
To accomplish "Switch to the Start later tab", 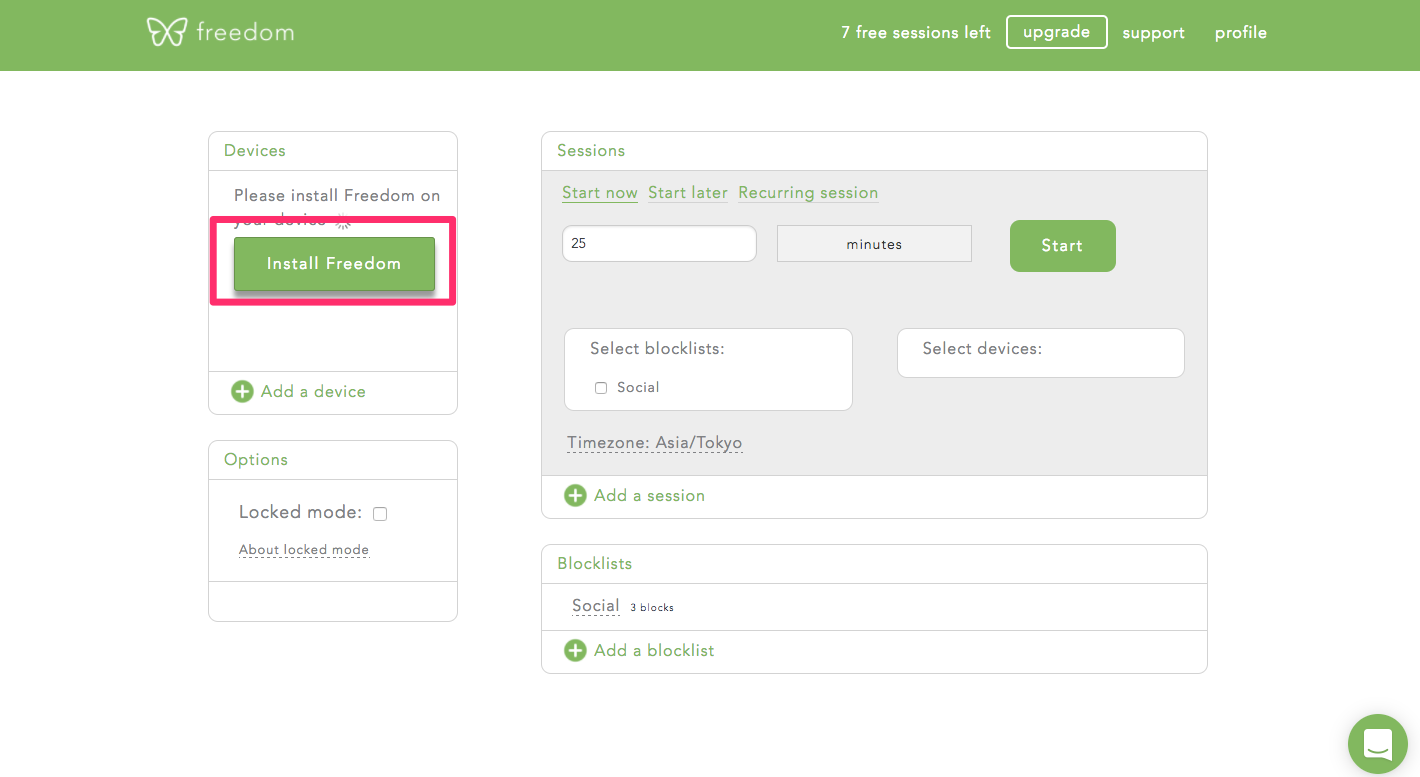I will pos(688,192).
